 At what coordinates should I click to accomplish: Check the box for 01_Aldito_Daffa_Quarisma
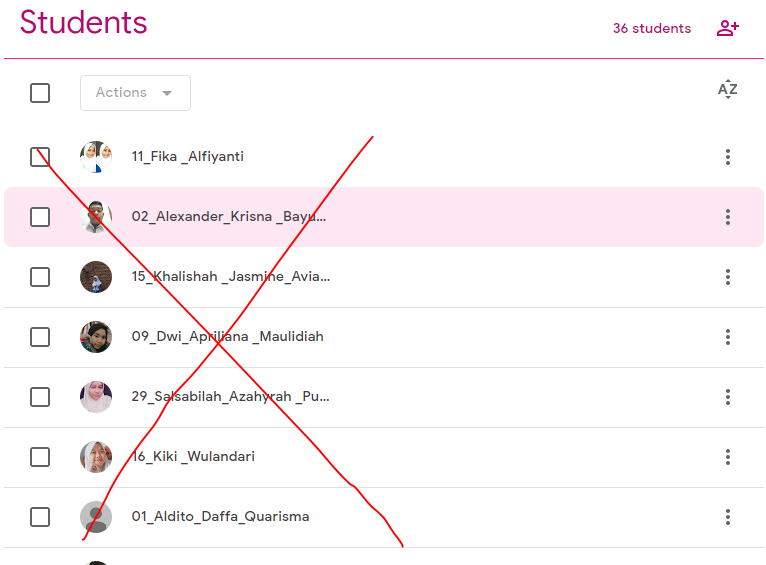click(x=40, y=517)
